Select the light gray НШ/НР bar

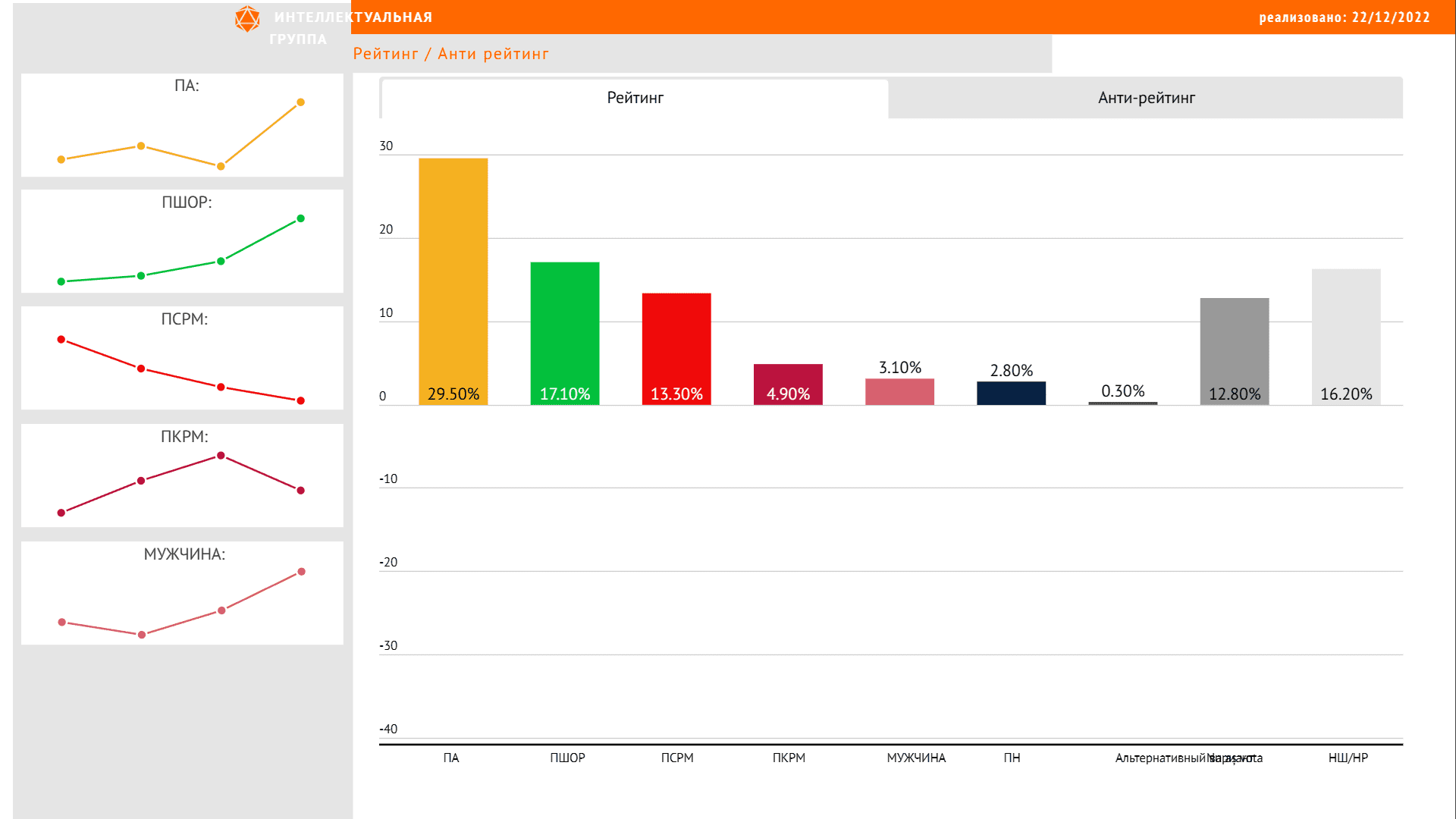click(x=1345, y=336)
